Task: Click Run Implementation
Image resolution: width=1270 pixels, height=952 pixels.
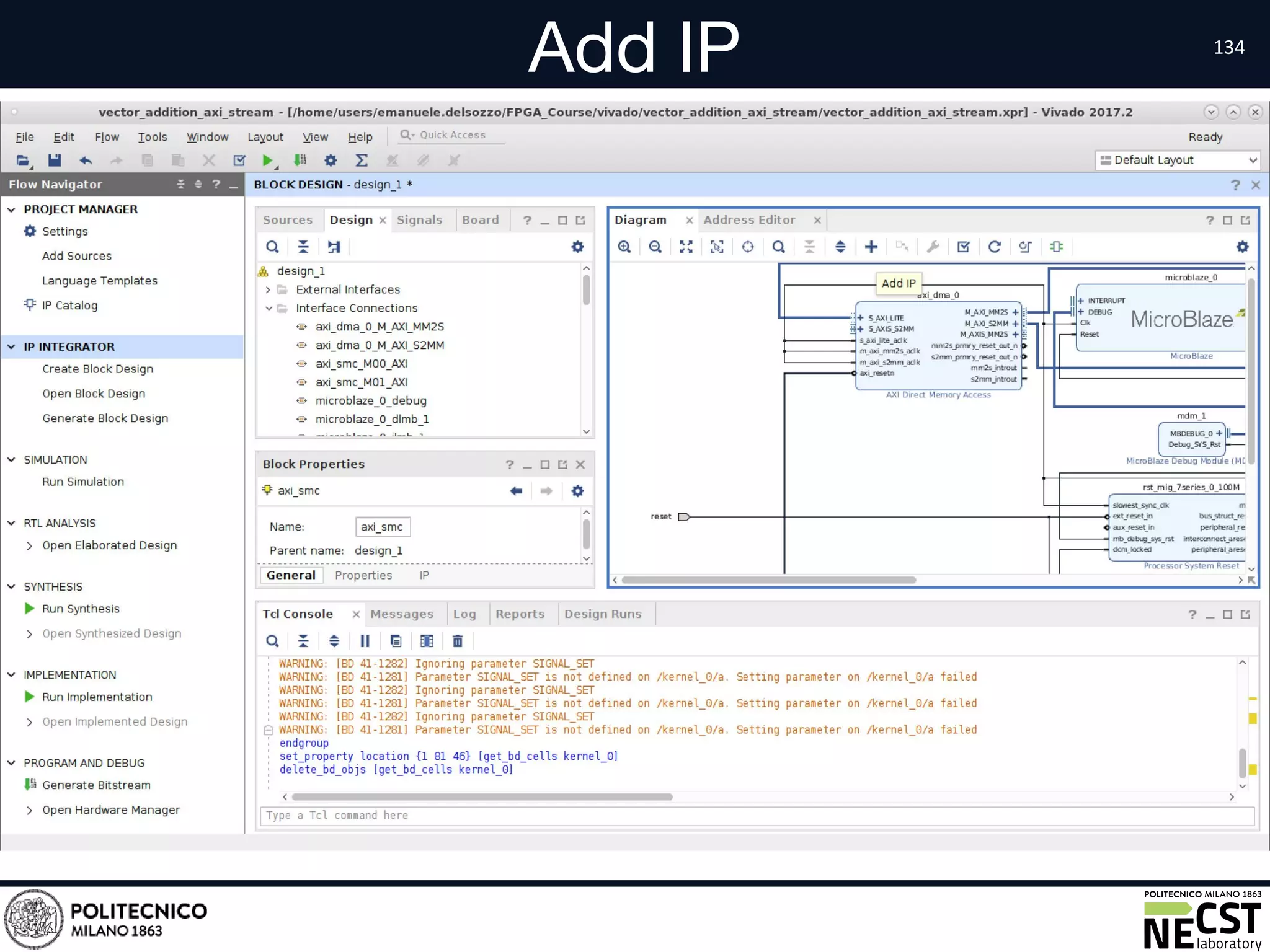Action: point(97,697)
